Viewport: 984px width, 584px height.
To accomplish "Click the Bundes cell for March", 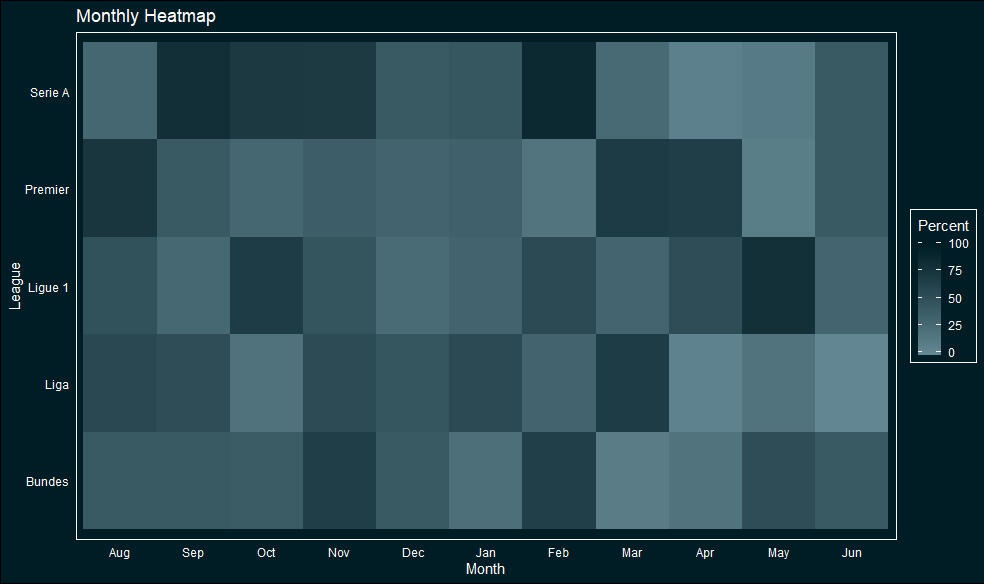I will 631,481.
